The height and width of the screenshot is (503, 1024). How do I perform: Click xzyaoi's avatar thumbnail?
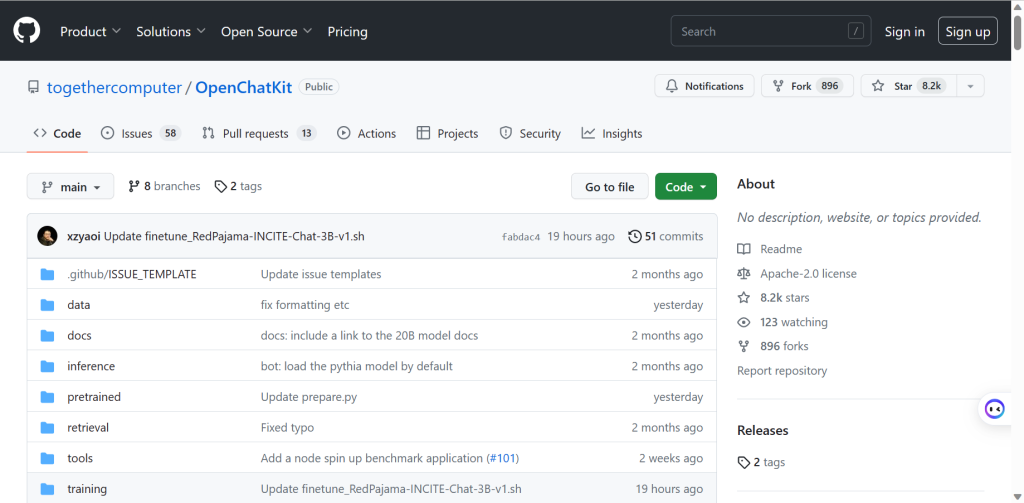point(47,236)
